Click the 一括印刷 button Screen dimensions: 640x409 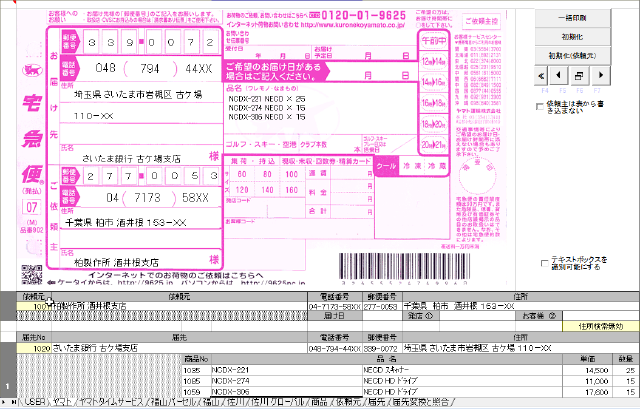click(572, 18)
